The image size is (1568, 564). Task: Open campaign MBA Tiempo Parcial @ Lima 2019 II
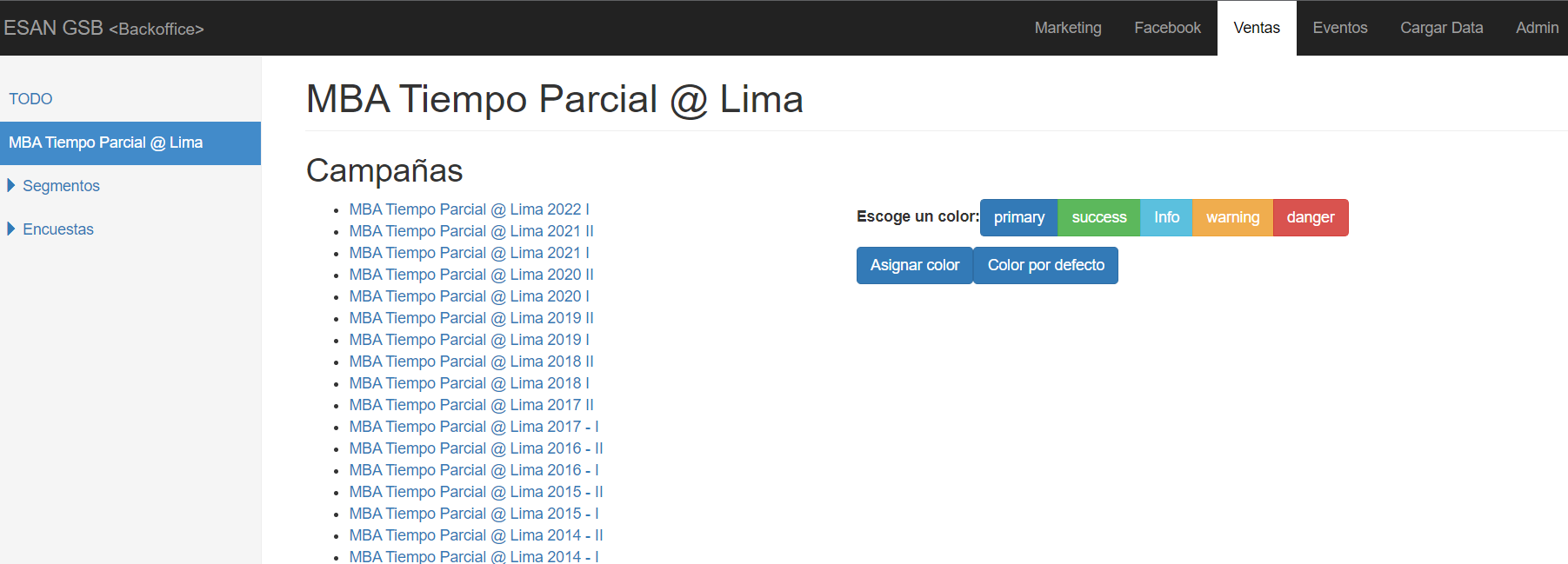(471, 318)
